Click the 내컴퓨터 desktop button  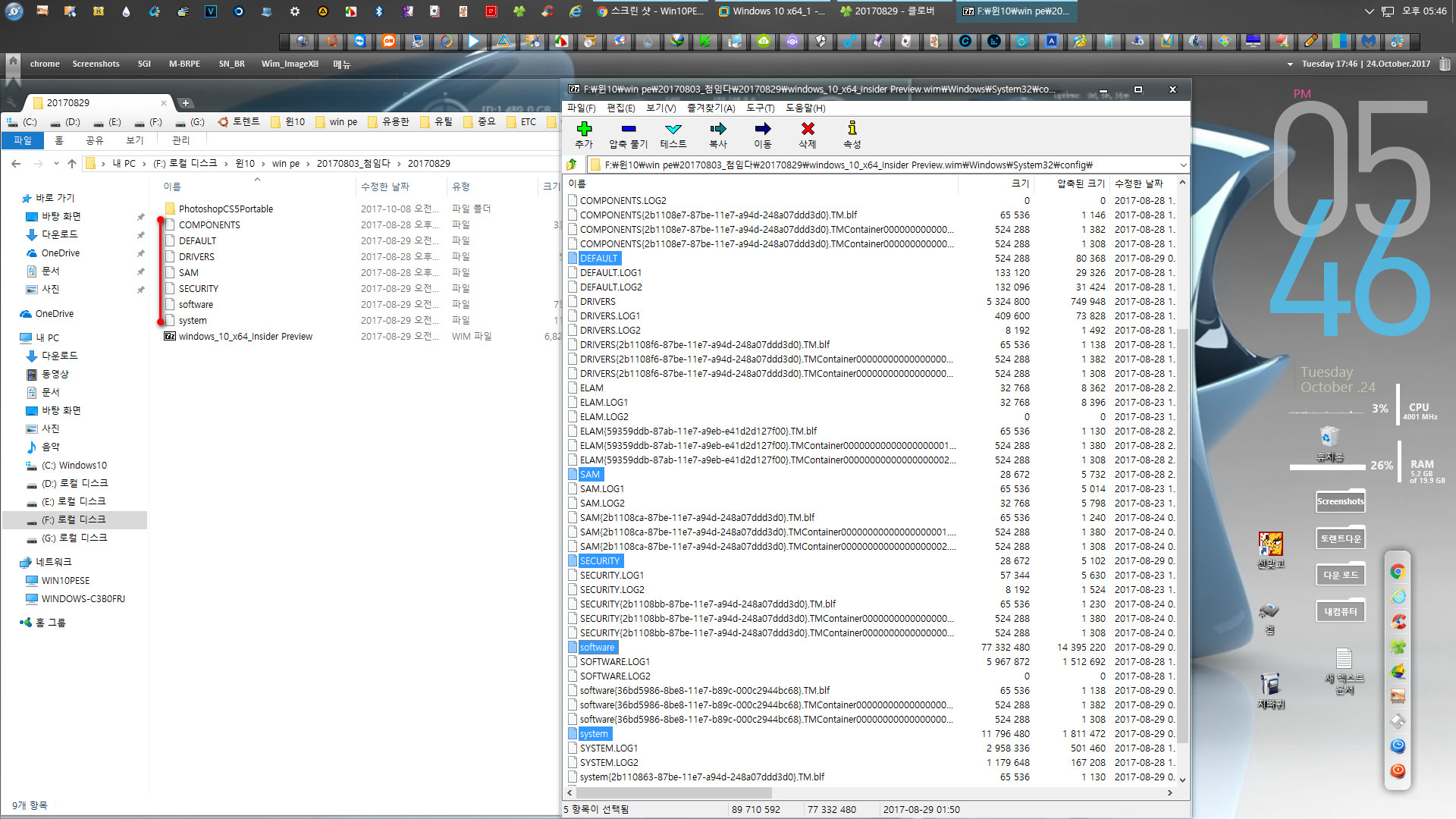1341,611
